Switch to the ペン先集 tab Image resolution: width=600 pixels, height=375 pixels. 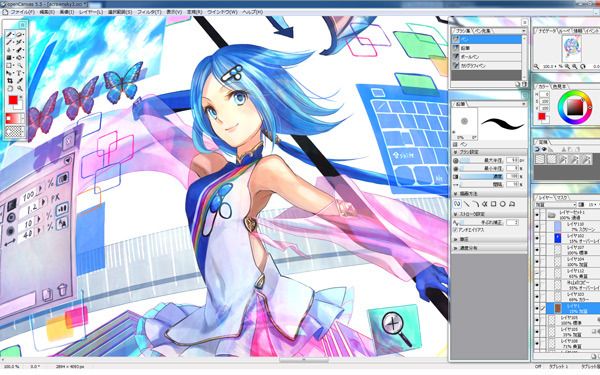coord(482,31)
